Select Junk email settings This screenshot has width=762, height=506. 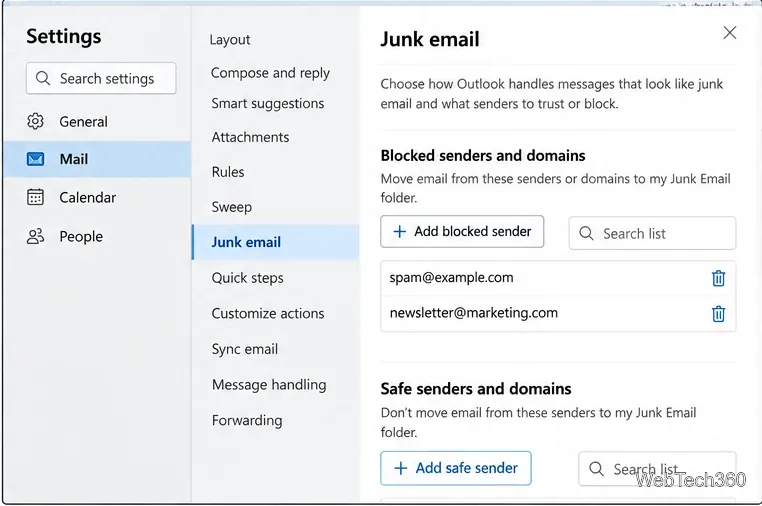[276, 242]
